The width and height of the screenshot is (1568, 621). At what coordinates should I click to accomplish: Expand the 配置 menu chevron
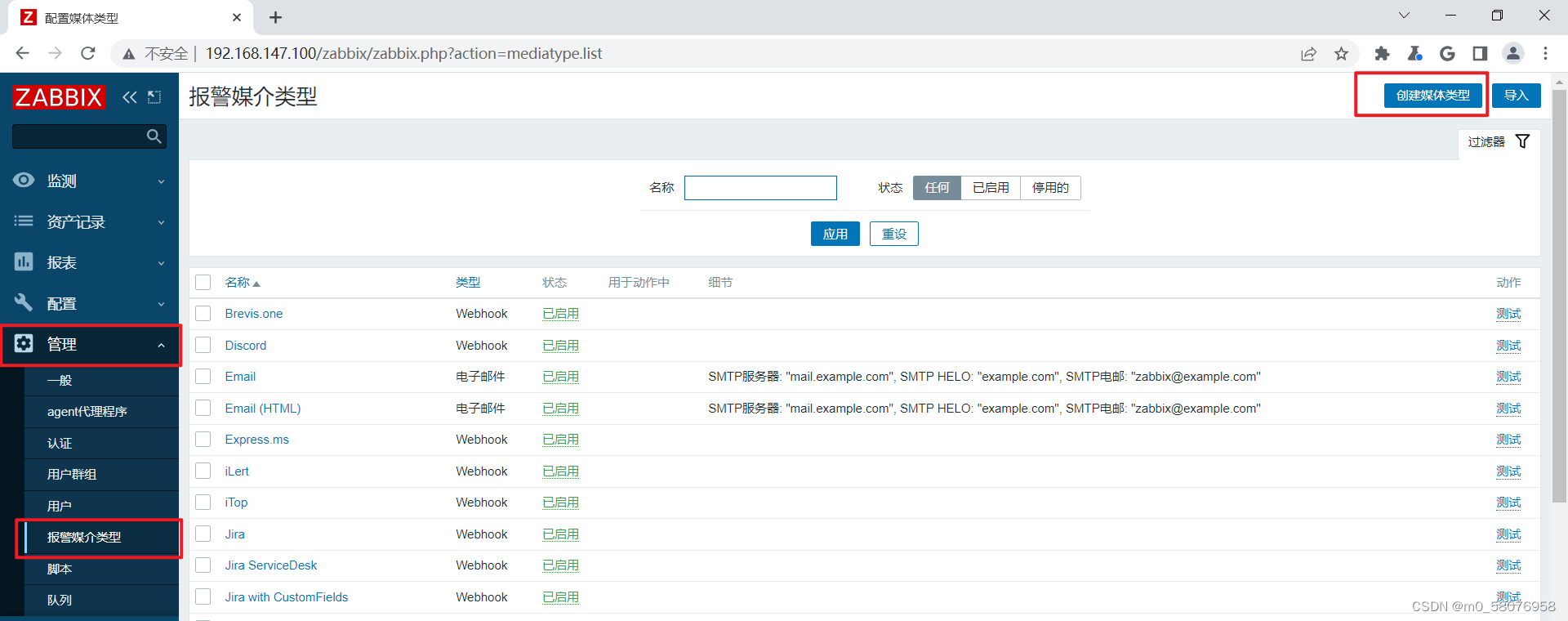[x=161, y=304]
